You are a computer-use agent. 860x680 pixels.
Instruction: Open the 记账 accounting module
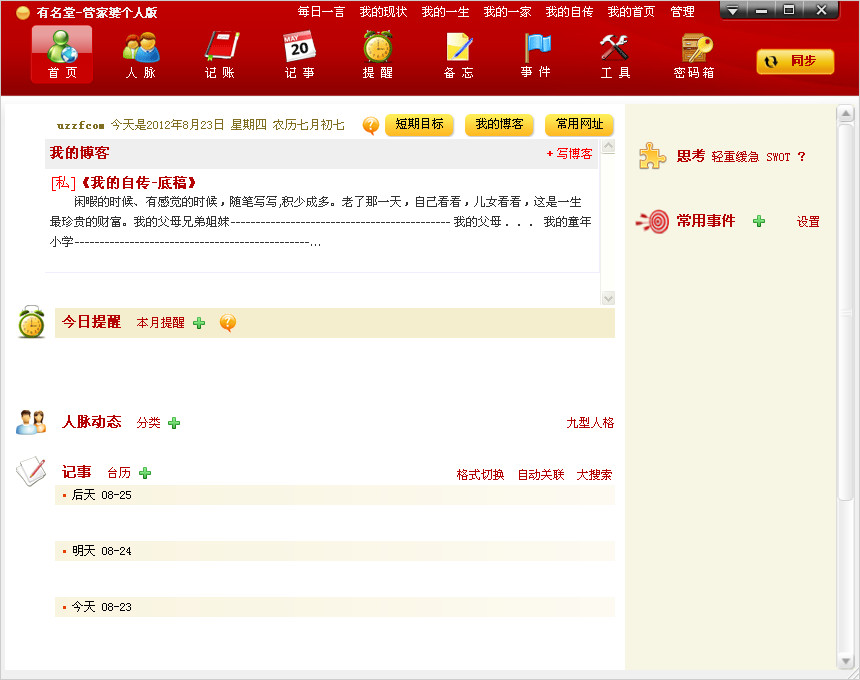(218, 54)
